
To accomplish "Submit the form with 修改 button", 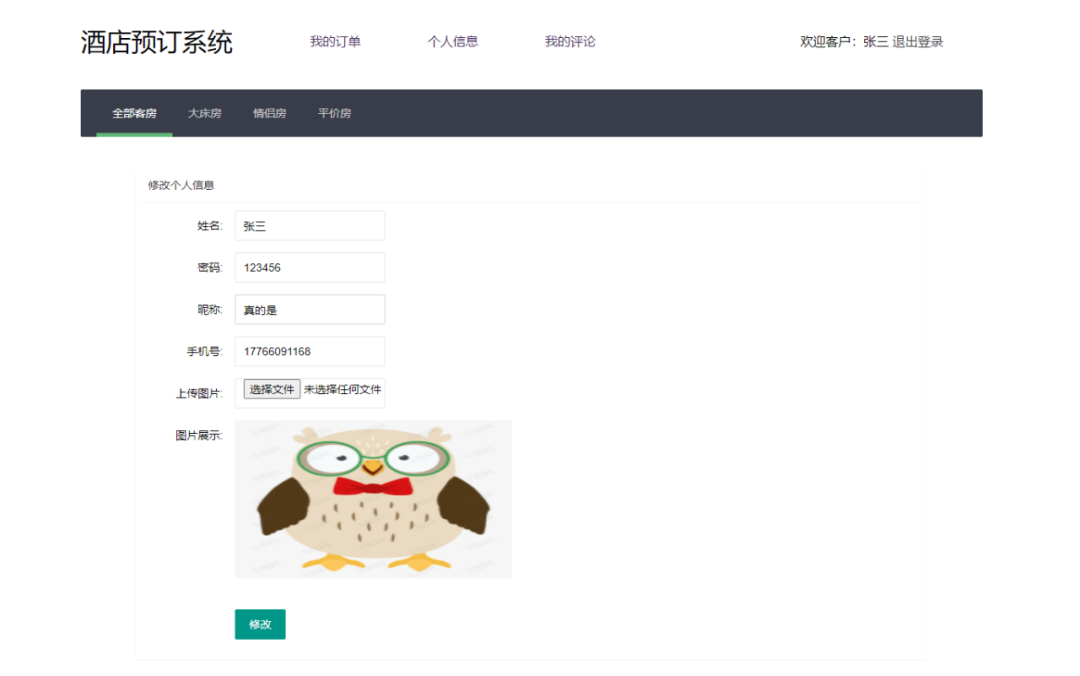I will [260, 624].
